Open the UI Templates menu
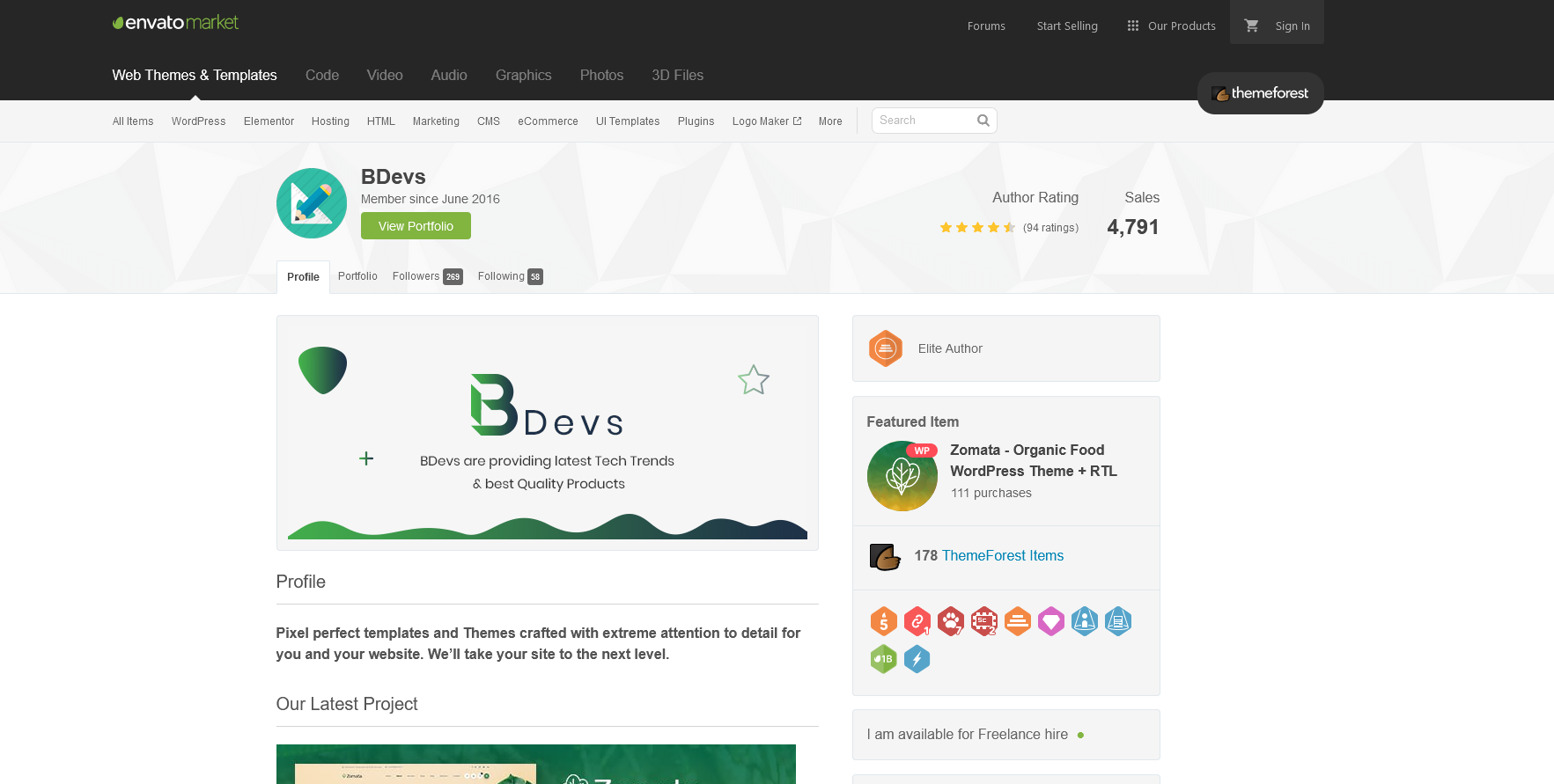The image size is (1554, 784). click(628, 121)
